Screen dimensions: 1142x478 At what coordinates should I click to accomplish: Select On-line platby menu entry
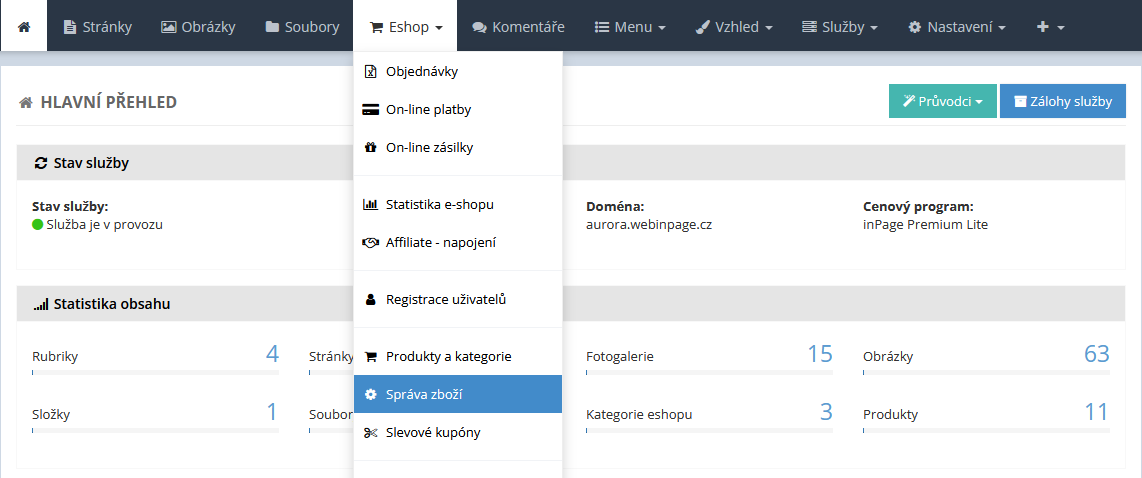click(428, 109)
